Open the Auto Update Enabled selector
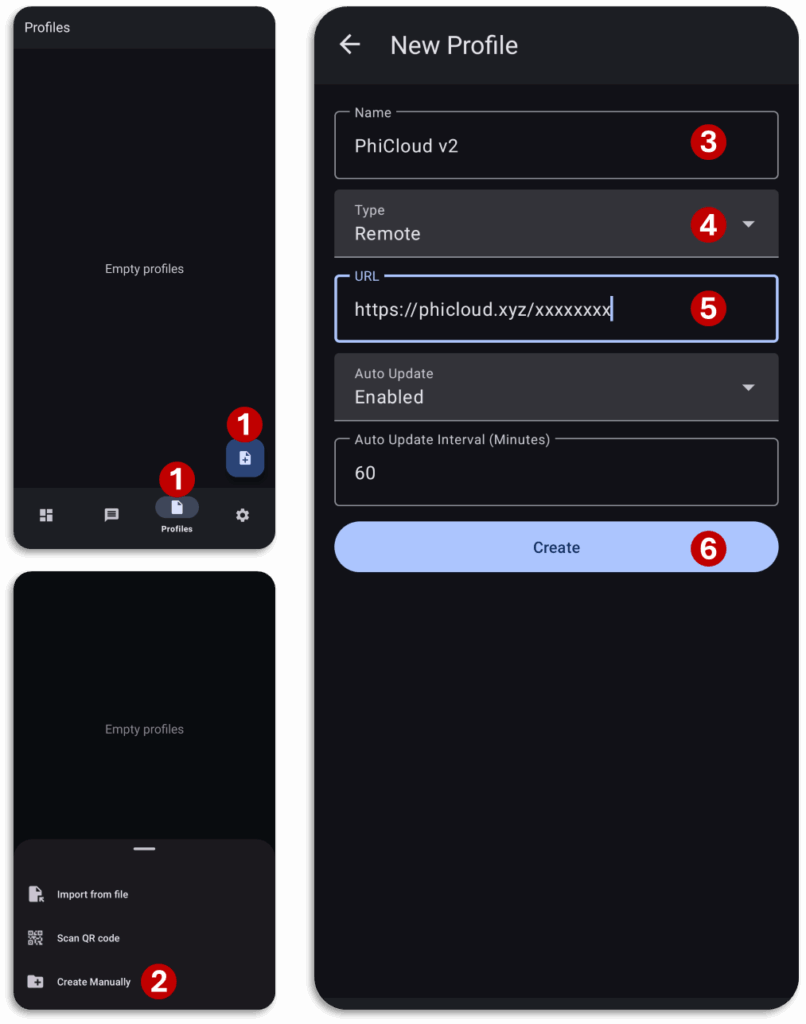 [x=556, y=387]
